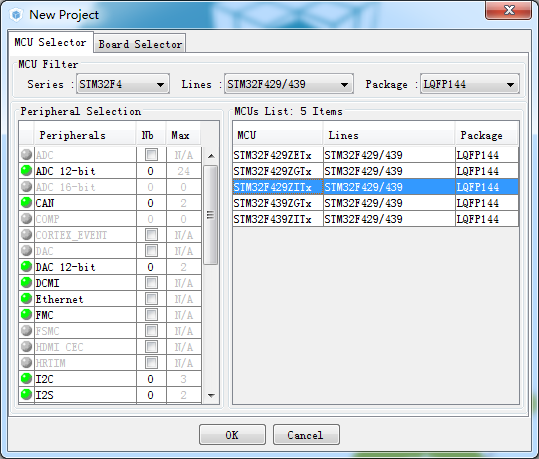Confirm with the OK button
Image resolution: width=539 pixels, height=459 pixels.
click(232, 435)
